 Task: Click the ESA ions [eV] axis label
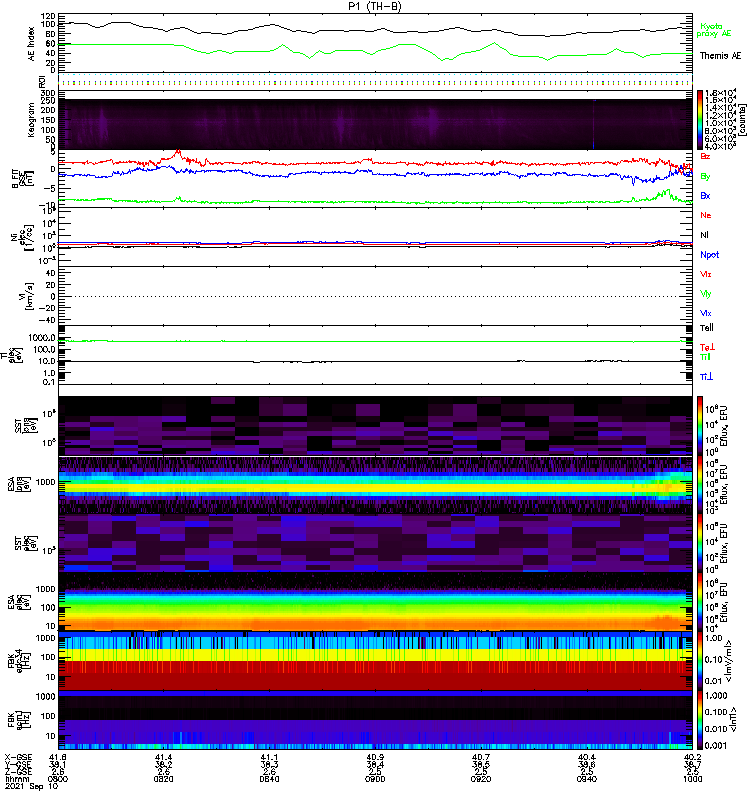[19, 484]
